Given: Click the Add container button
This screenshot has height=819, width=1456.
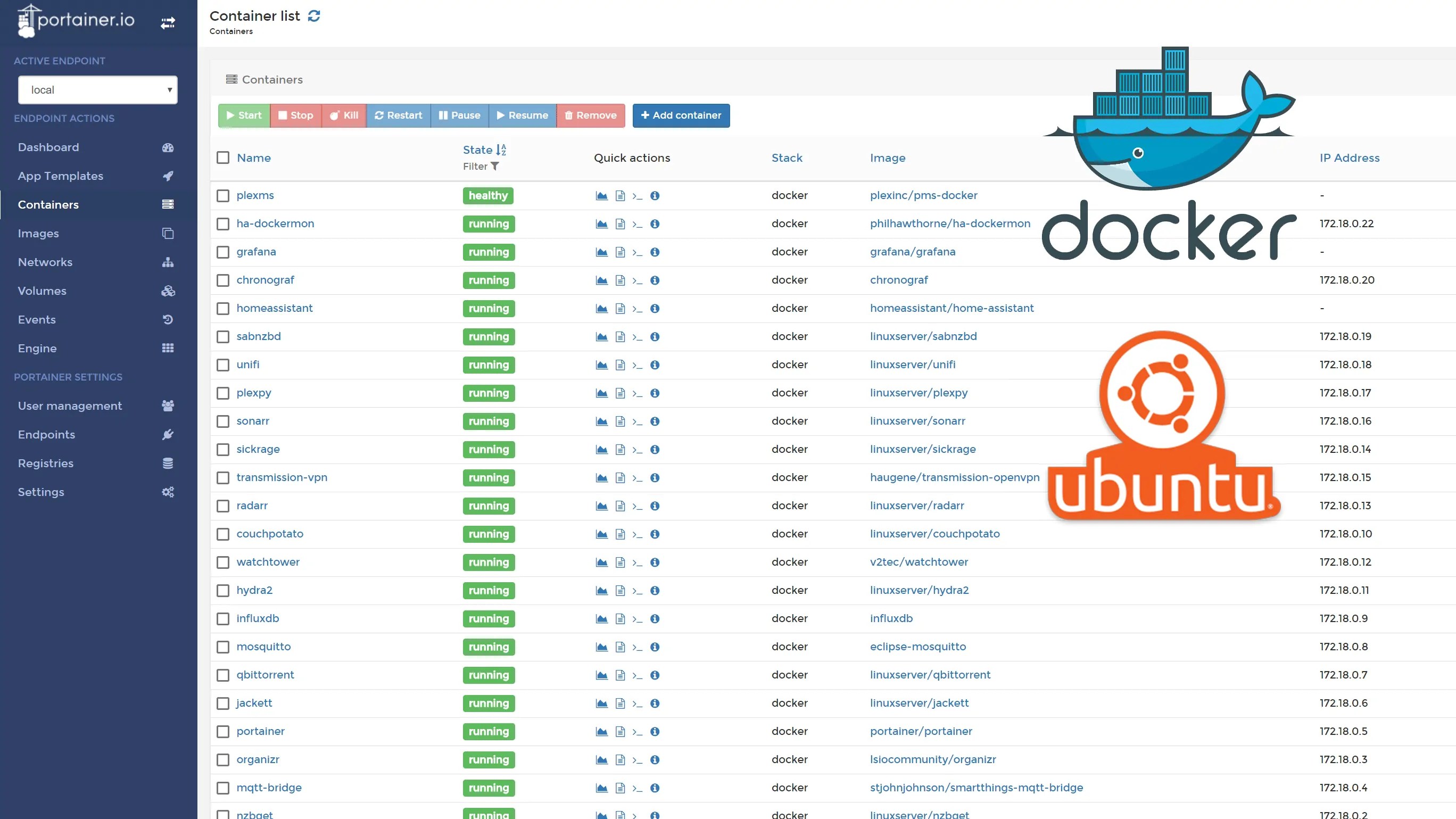Looking at the screenshot, I should 681,115.
